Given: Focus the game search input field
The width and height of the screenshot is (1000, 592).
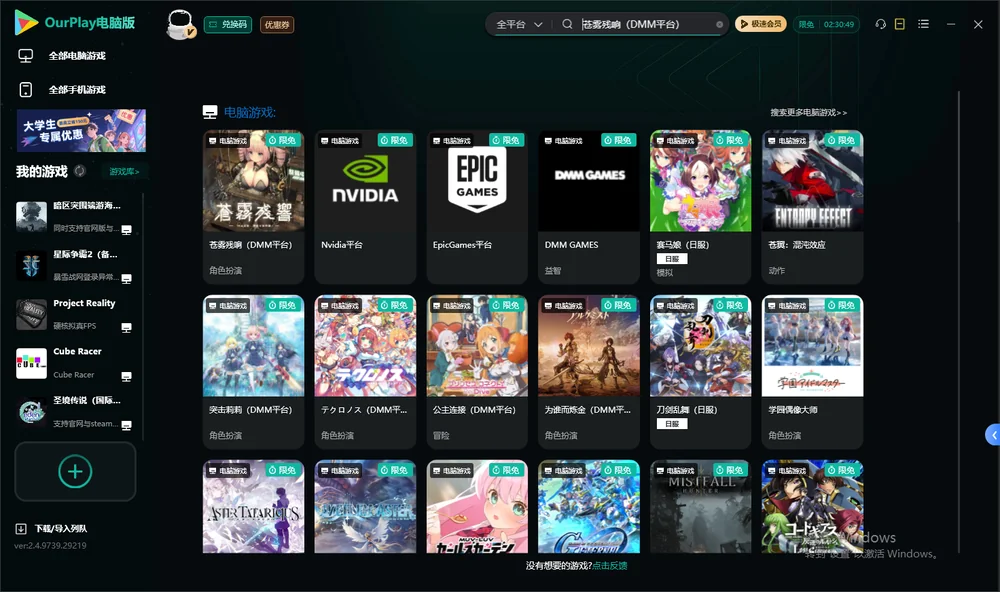Looking at the screenshot, I should pyautogui.click(x=645, y=24).
